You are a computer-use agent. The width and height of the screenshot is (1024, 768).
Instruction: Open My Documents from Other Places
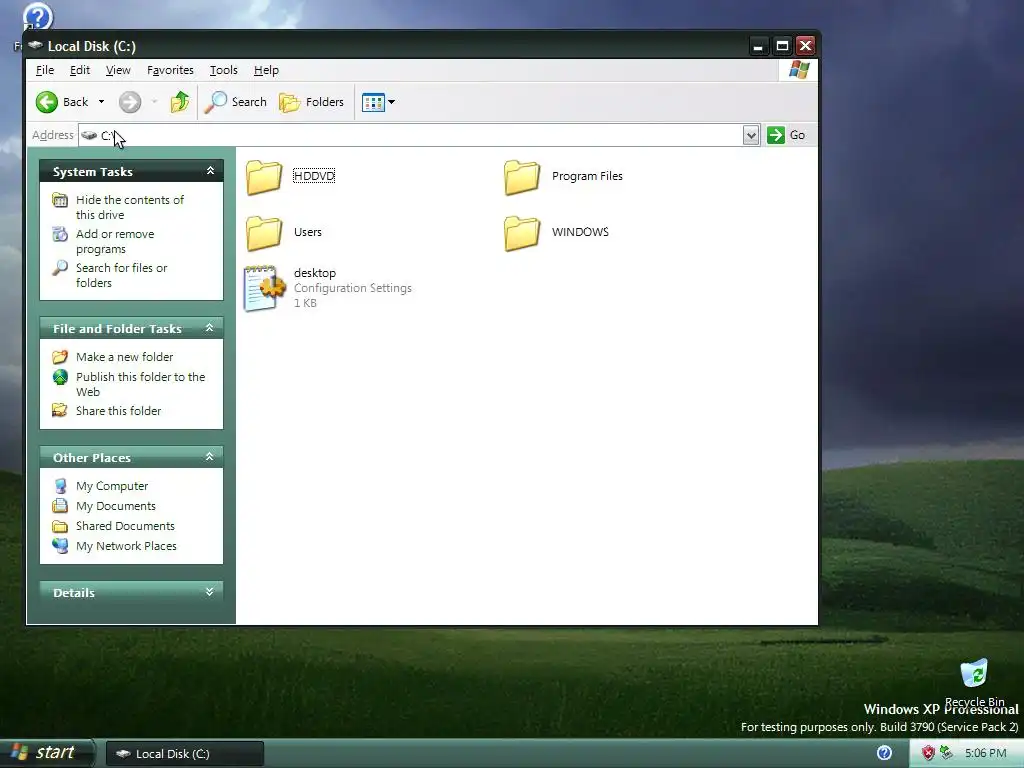coord(116,506)
